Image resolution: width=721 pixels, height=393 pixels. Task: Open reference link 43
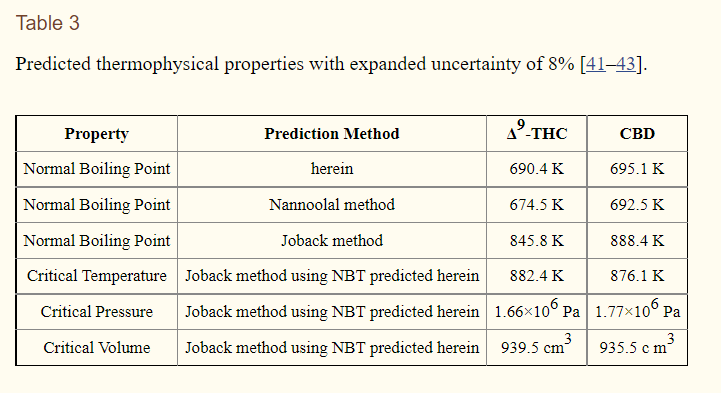tap(626, 64)
